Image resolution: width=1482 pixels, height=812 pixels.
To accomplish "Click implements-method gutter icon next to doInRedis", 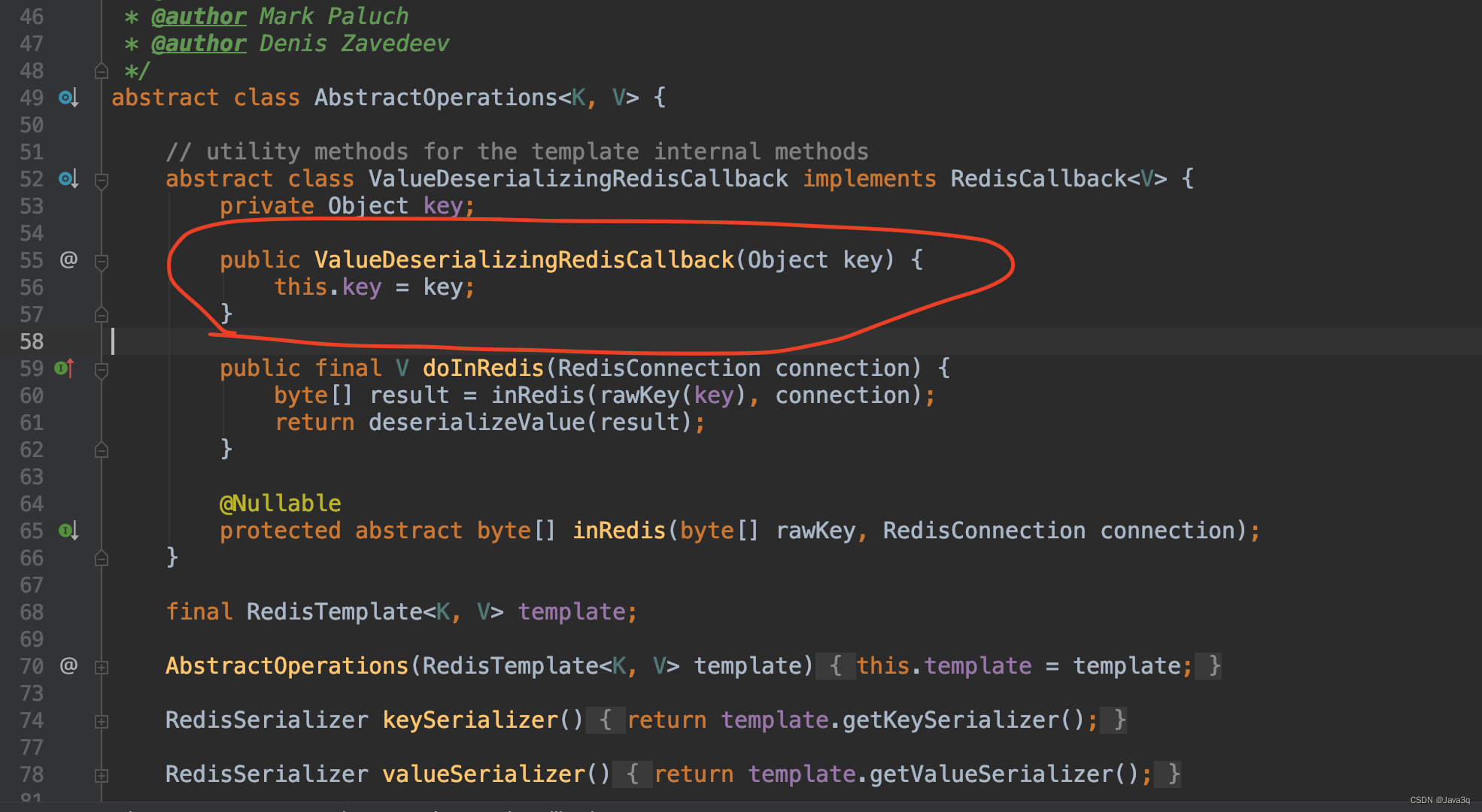I will pyautogui.click(x=65, y=368).
